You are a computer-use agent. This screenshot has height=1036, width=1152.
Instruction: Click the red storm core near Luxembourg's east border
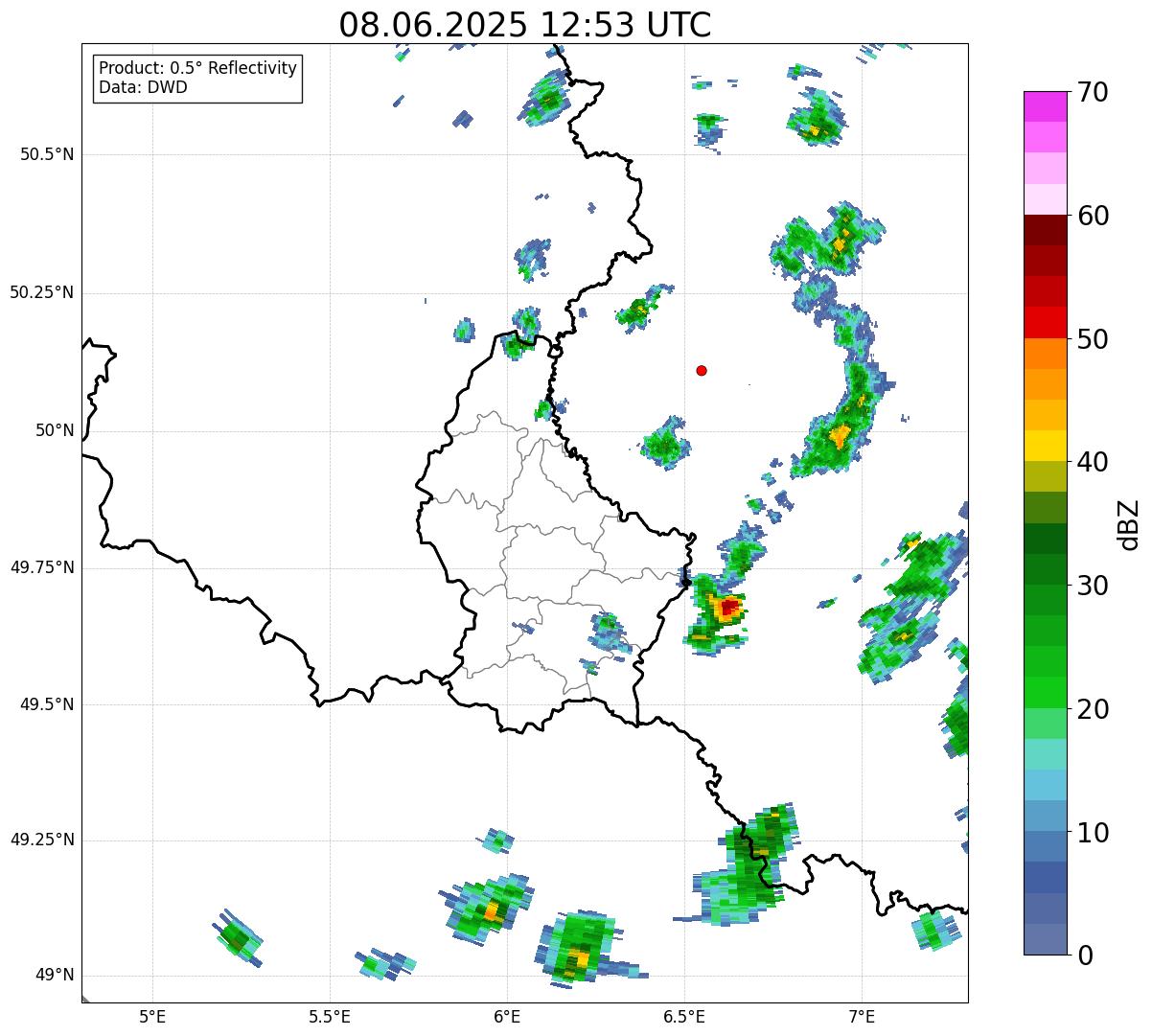click(x=728, y=607)
